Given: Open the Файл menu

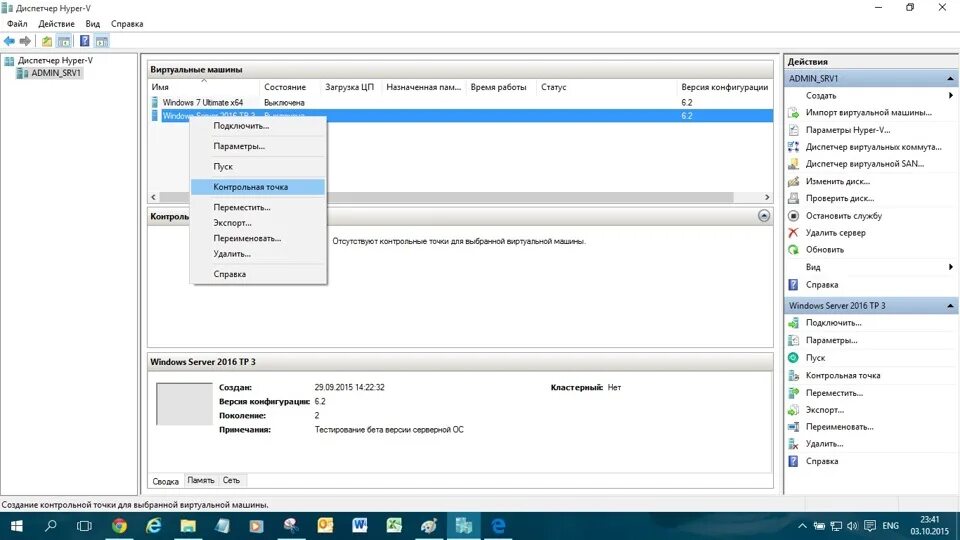Looking at the screenshot, I should pos(17,23).
